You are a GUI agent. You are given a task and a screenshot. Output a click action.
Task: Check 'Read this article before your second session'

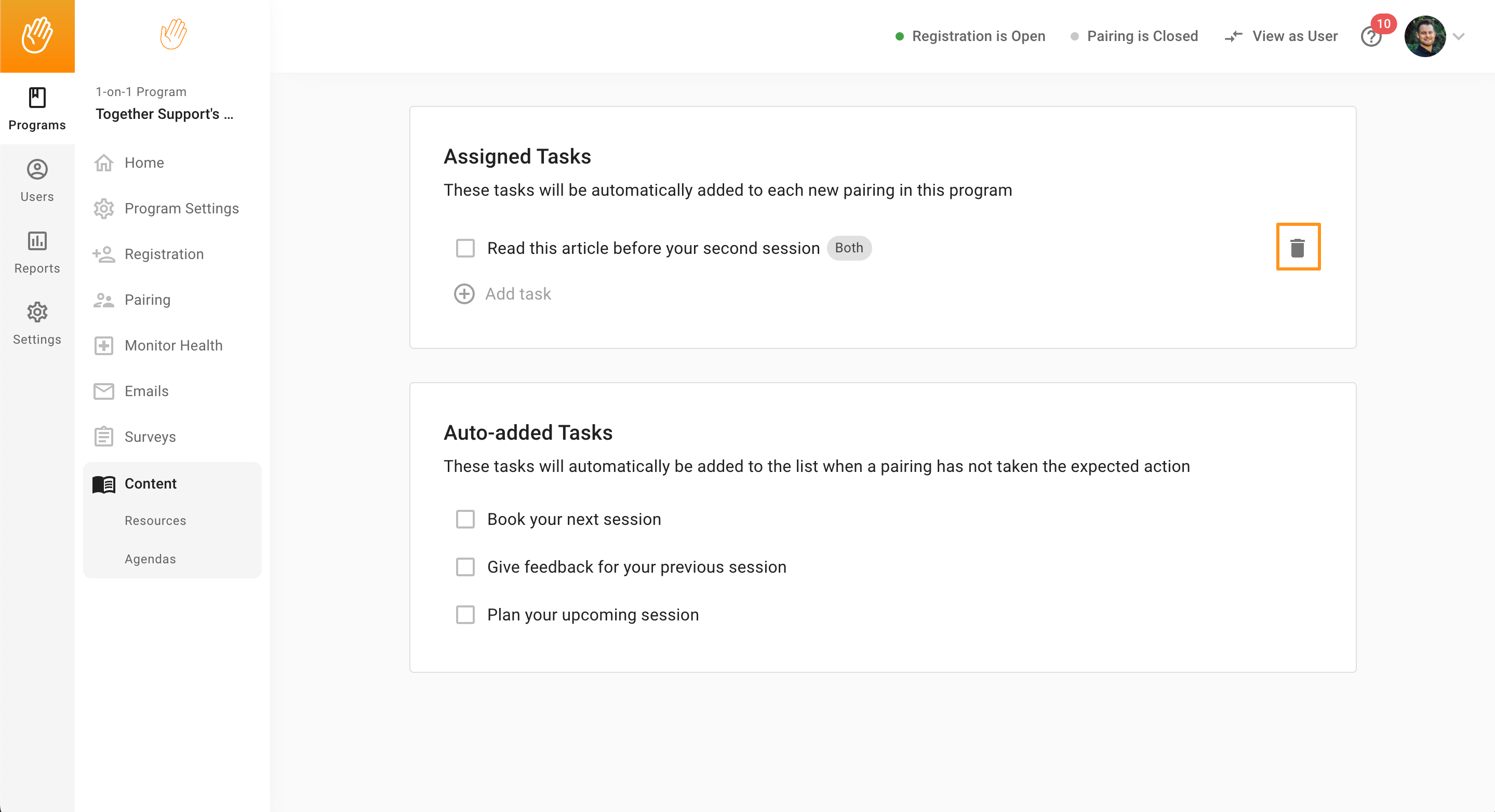click(x=465, y=248)
